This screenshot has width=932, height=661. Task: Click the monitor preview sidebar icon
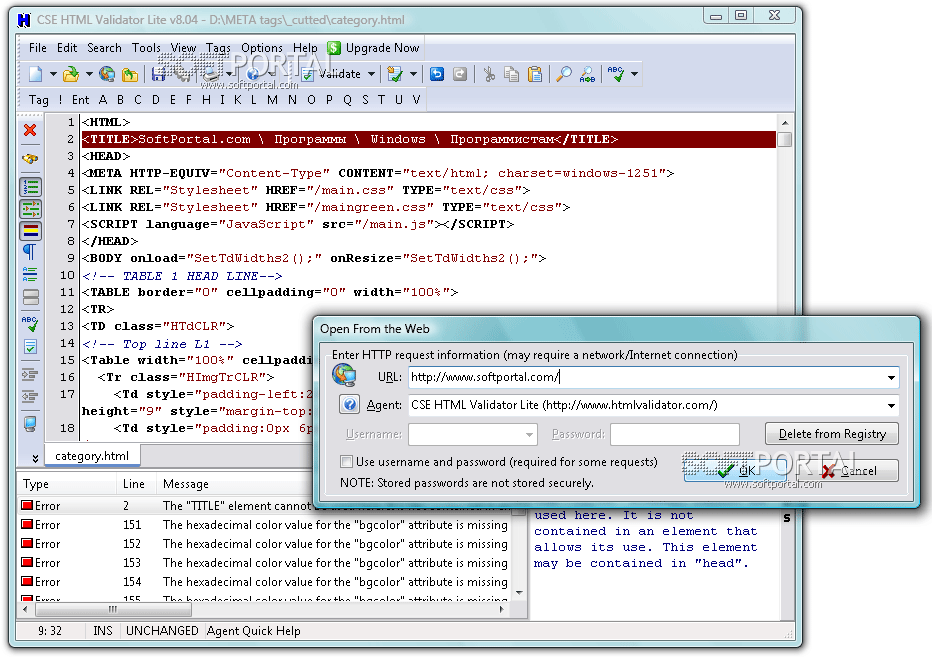[x=30, y=424]
